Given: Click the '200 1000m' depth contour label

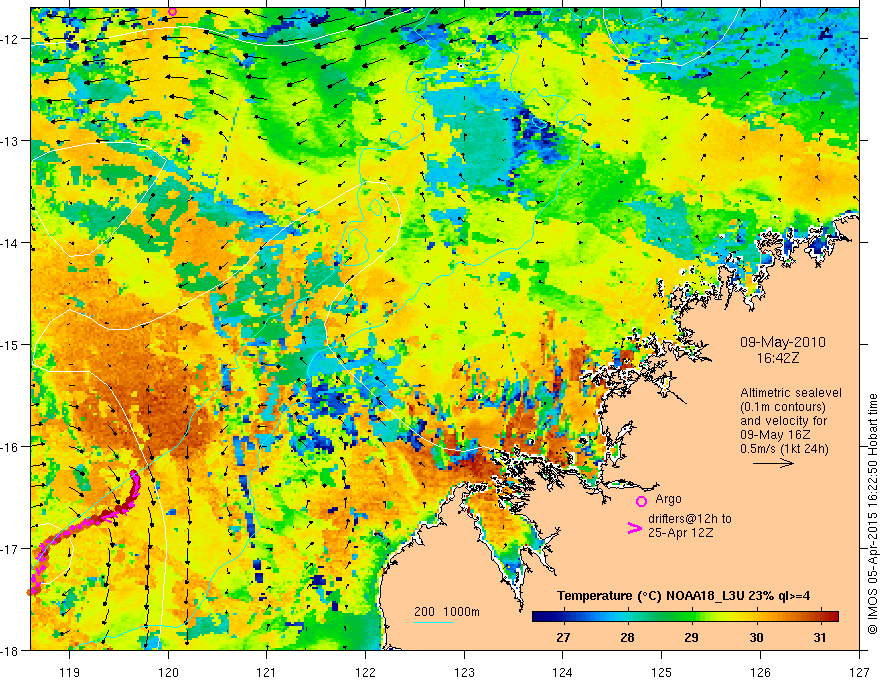Looking at the screenshot, I should pyautogui.click(x=447, y=612).
